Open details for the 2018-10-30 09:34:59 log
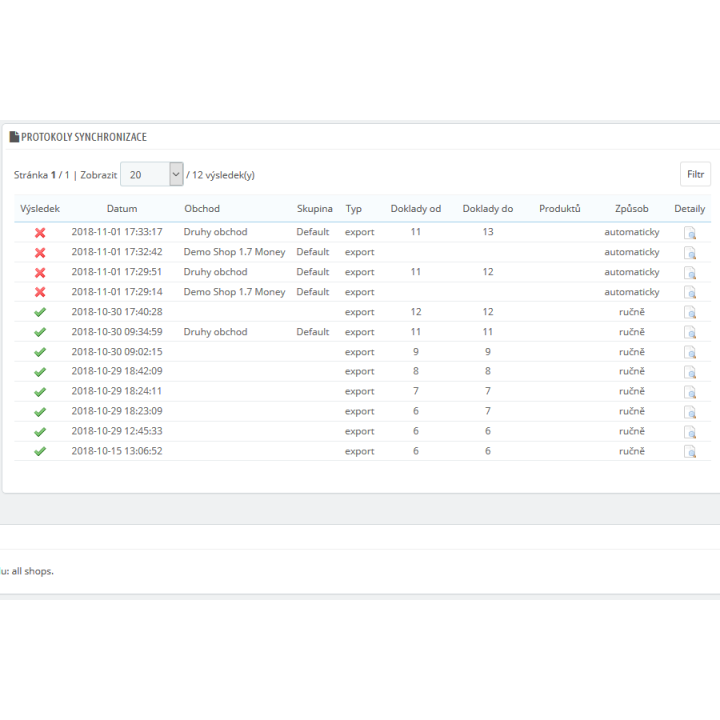720x720 pixels. (x=690, y=332)
